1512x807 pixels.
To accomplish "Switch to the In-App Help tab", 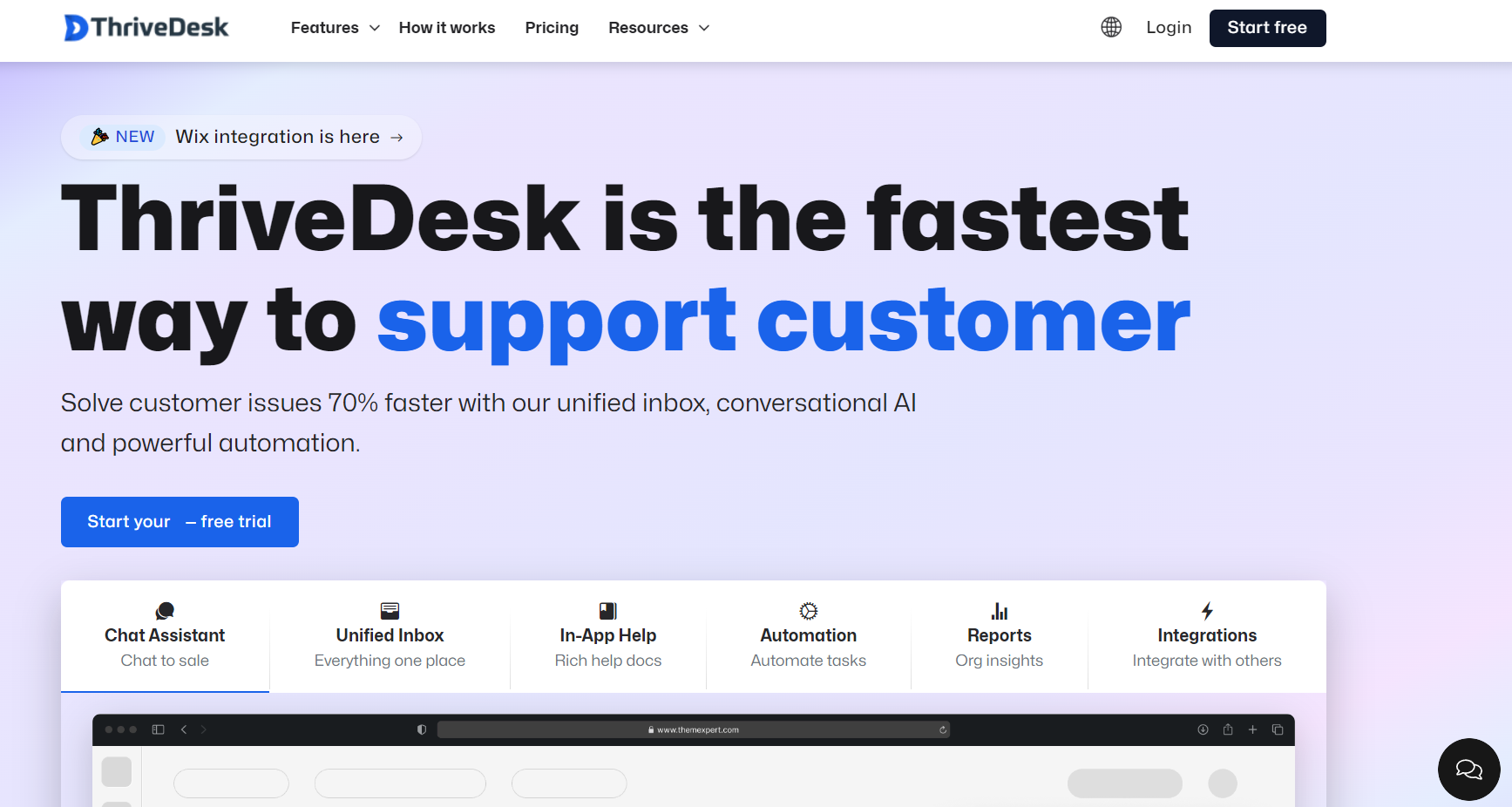I will point(608,636).
